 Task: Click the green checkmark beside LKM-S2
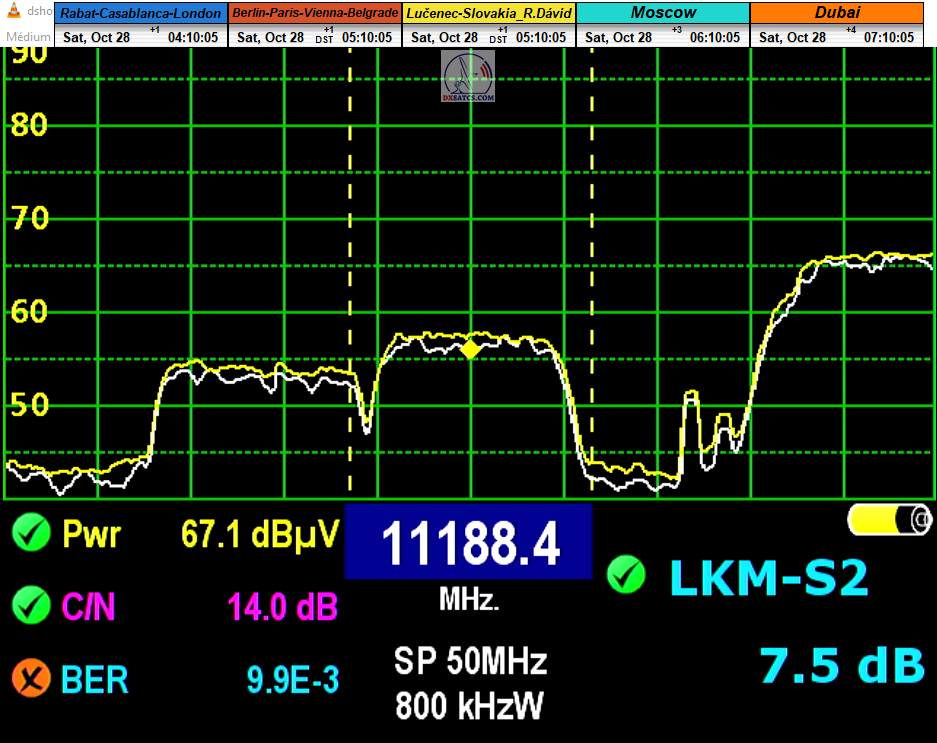[626, 575]
